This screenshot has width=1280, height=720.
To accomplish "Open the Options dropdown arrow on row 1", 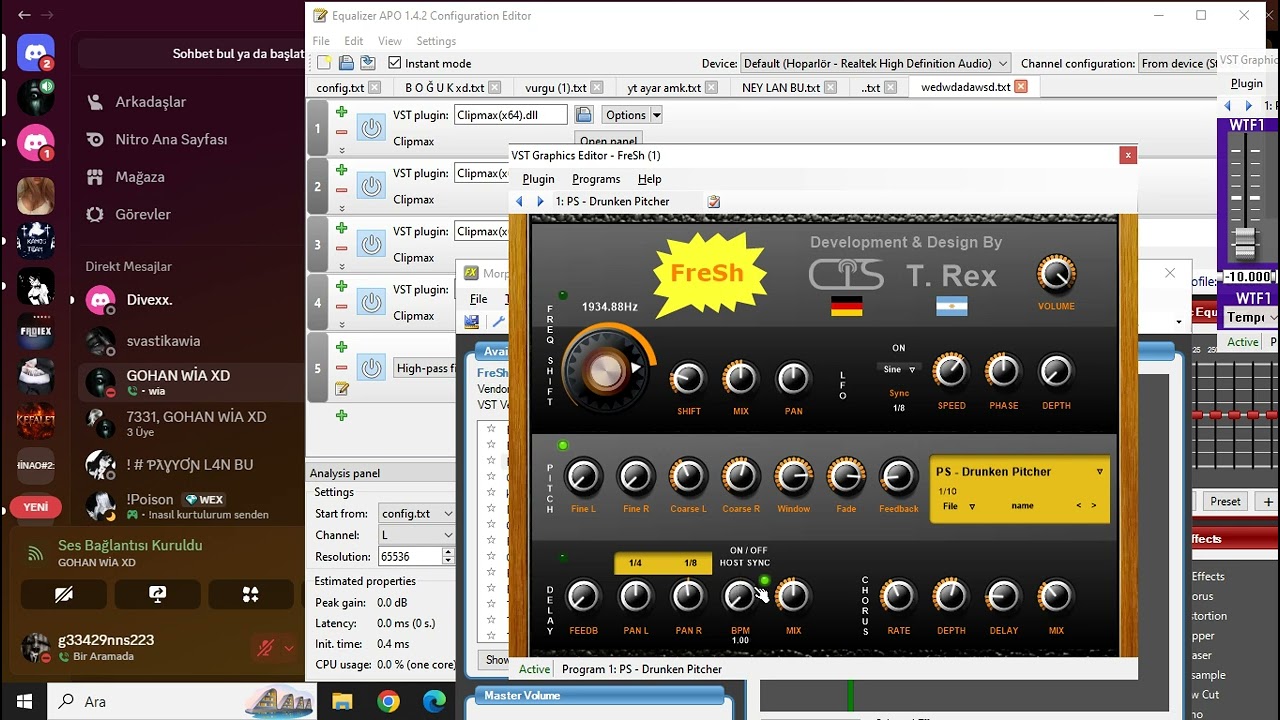I will point(657,115).
